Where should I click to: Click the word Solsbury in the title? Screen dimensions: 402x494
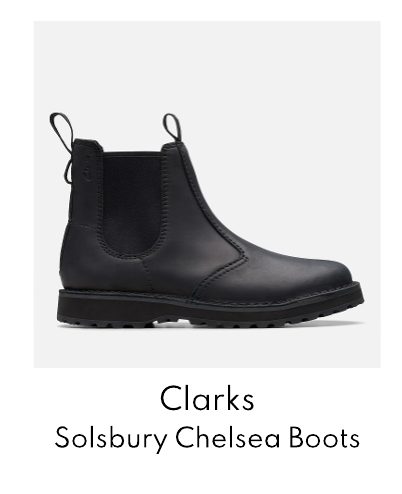tap(110, 439)
